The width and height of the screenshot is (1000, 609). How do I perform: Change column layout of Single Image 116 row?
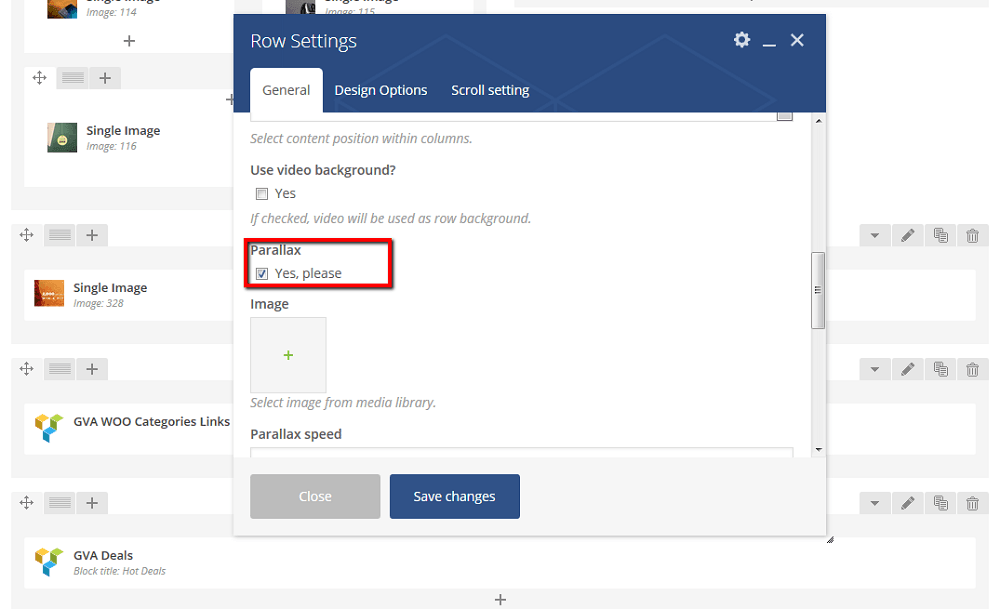click(x=73, y=78)
